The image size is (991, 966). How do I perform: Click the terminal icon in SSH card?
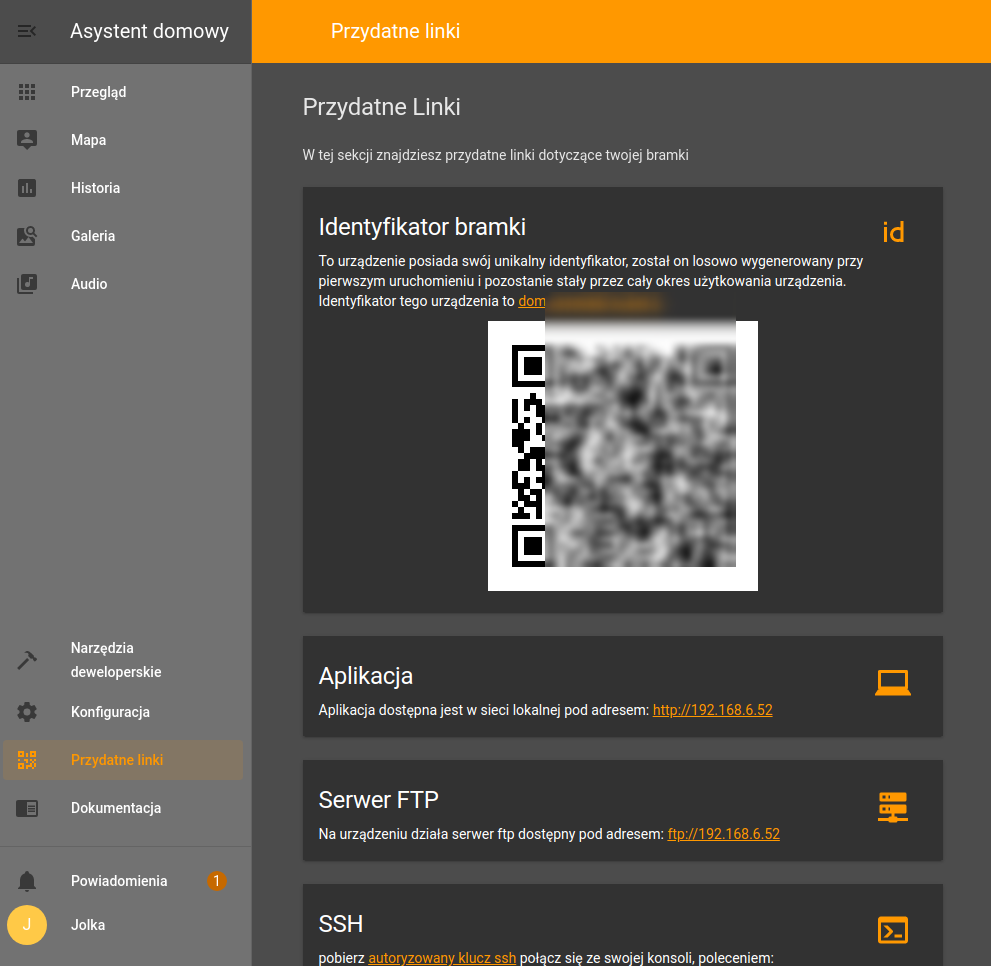[893, 931]
